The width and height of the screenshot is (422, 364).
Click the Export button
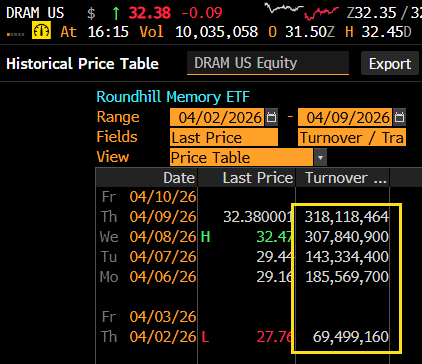click(x=390, y=63)
